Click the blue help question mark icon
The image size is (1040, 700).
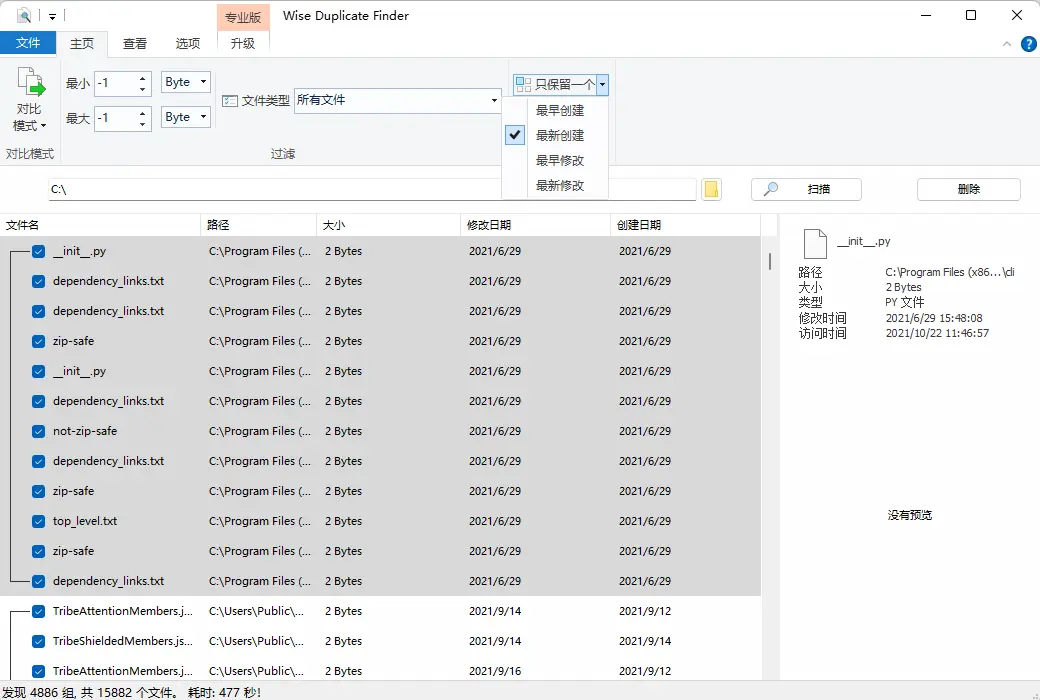tap(1028, 44)
